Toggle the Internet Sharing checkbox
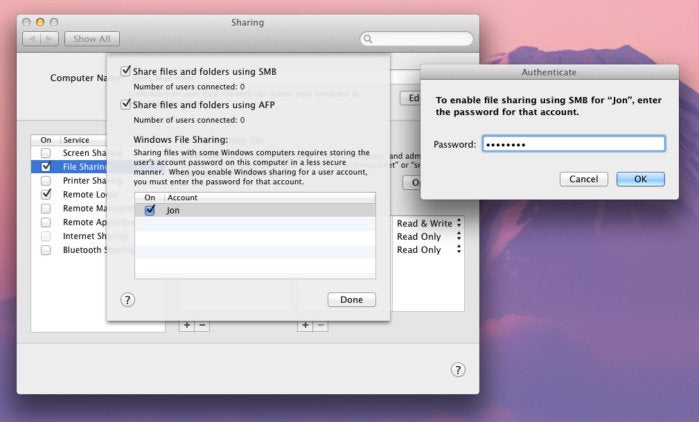The height and width of the screenshot is (422, 699). tap(45, 236)
